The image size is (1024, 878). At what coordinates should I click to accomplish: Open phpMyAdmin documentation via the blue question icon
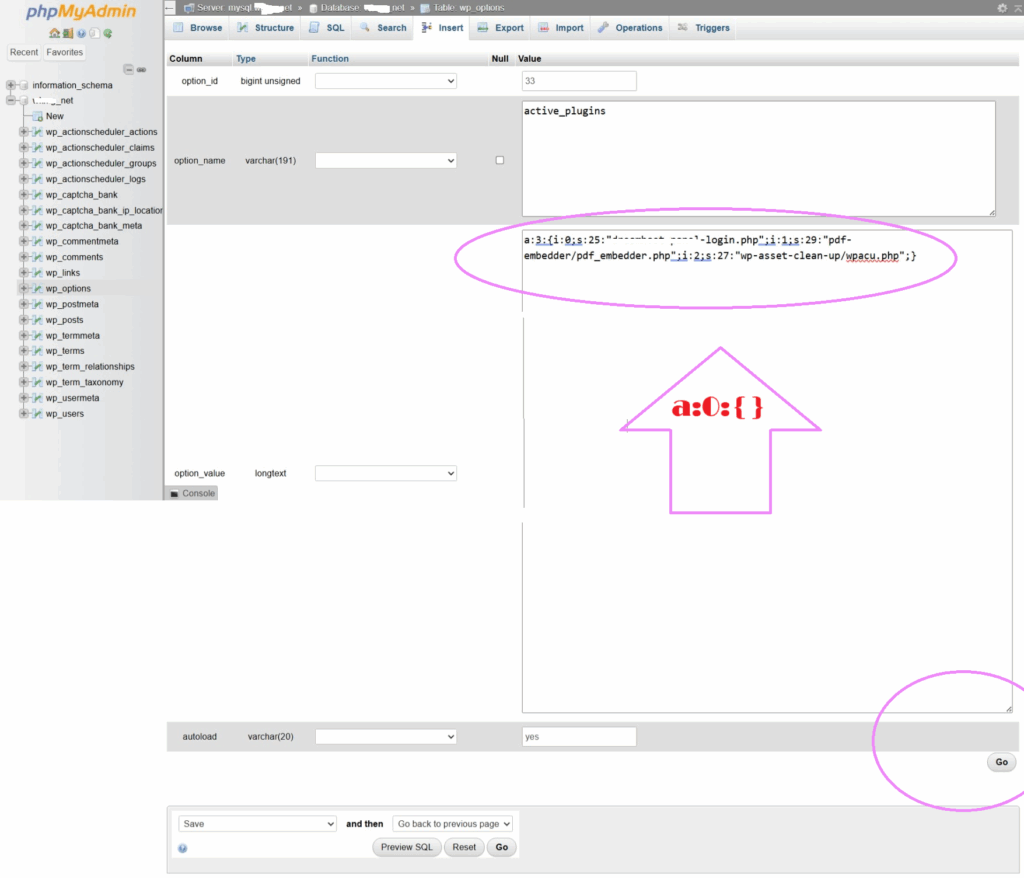point(81,33)
